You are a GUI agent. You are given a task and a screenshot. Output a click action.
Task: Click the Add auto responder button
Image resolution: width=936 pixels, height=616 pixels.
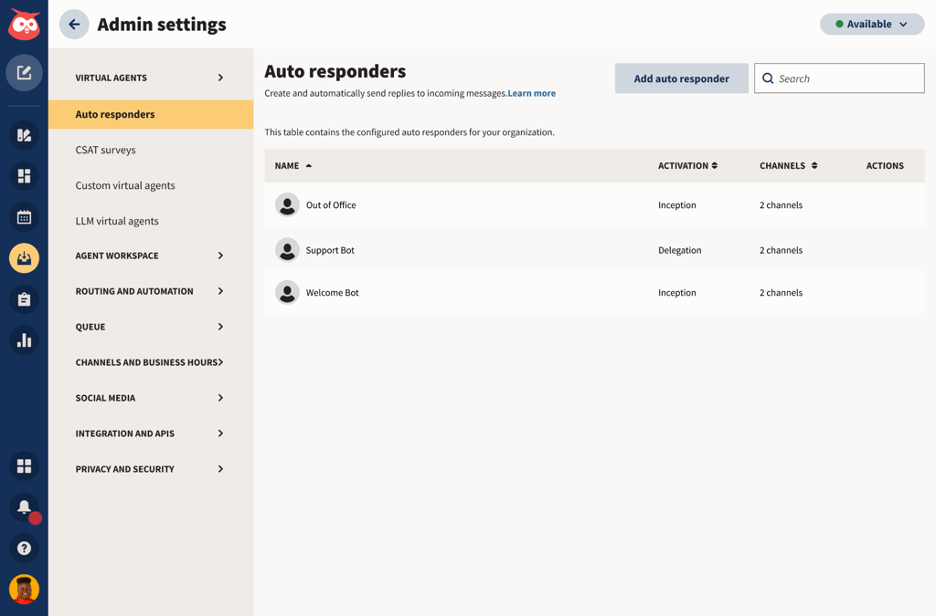click(681, 78)
